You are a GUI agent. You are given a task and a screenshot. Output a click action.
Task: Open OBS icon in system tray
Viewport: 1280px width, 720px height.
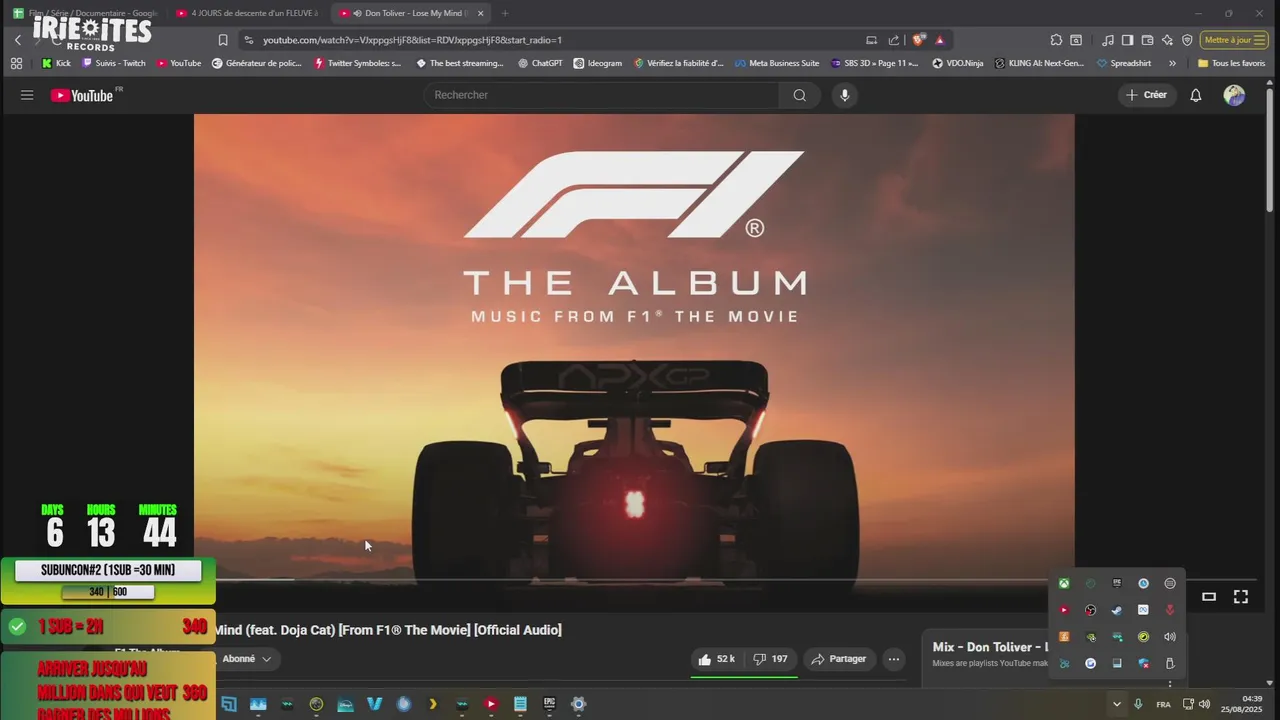pos(1090,610)
